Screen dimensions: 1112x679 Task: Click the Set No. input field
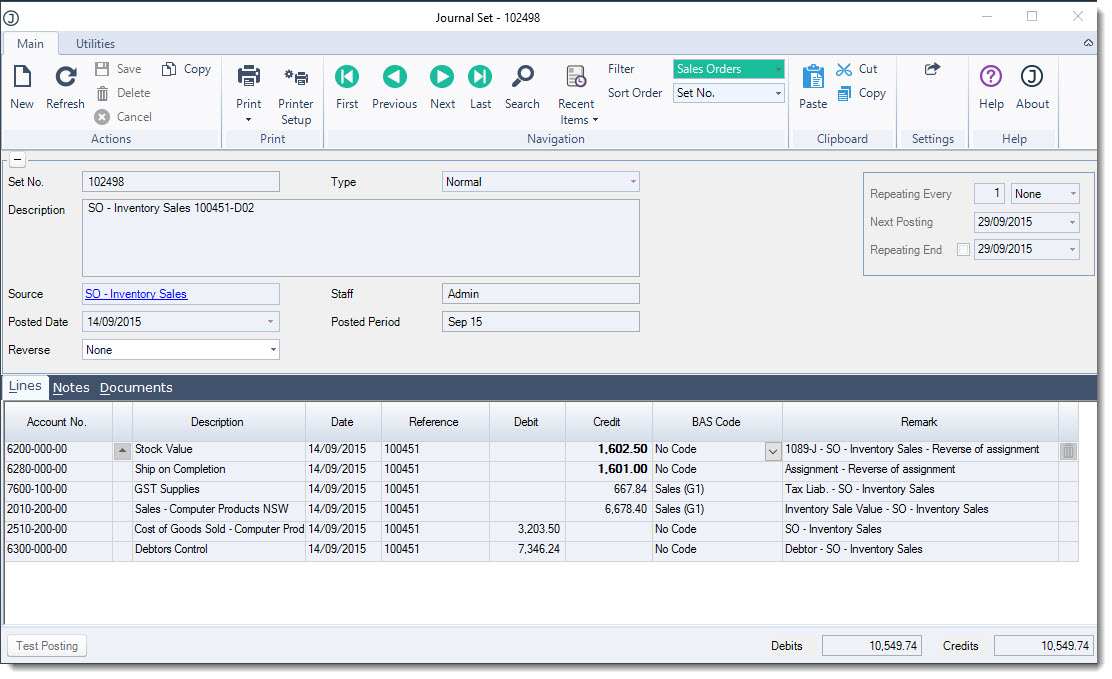tap(181, 182)
